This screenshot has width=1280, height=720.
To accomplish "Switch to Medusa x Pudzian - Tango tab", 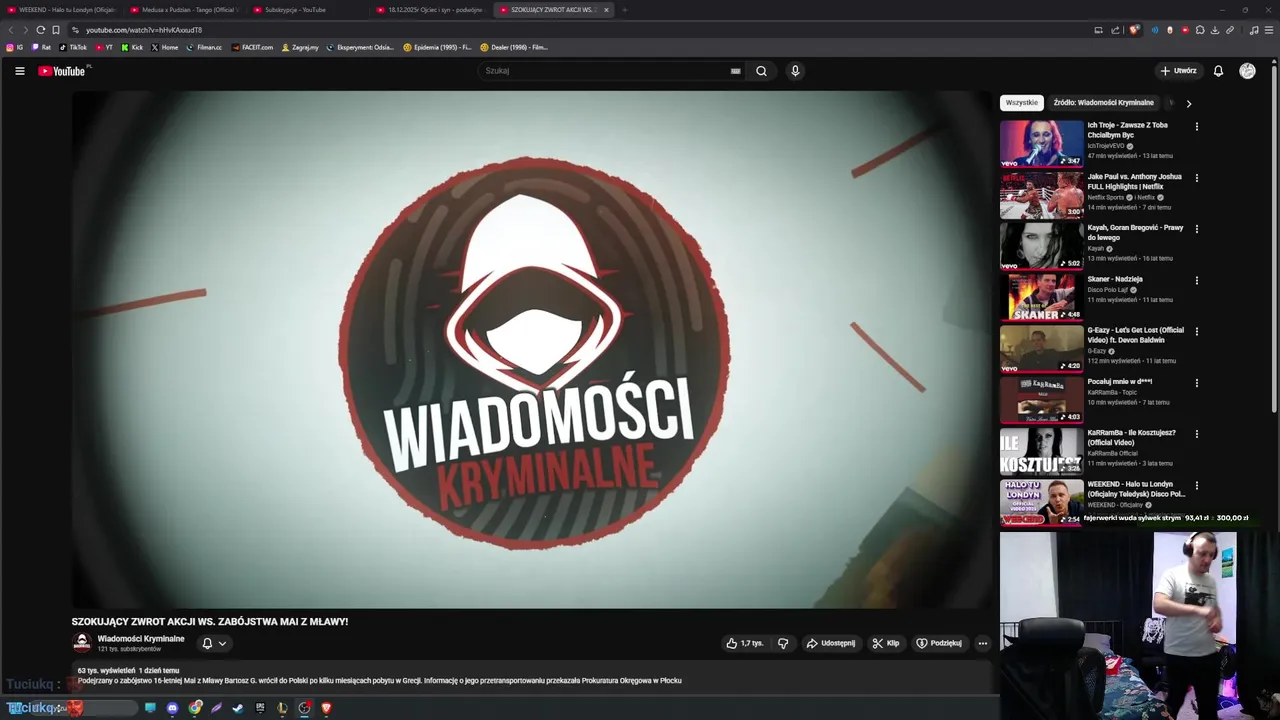I will (x=184, y=10).
